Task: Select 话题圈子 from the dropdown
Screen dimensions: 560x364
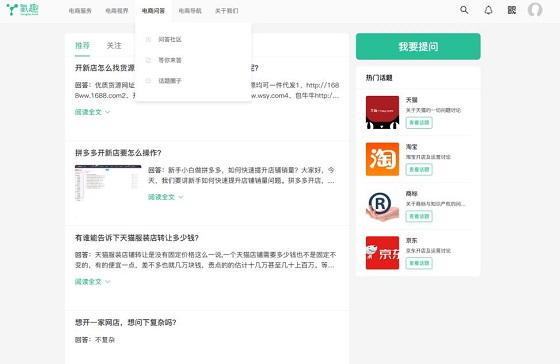Action: coord(170,81)
